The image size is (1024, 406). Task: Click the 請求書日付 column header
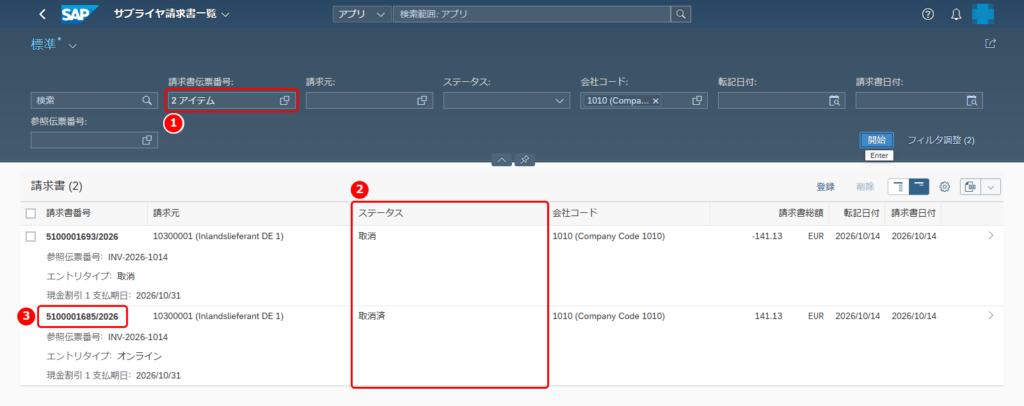(x=914, y=213)
